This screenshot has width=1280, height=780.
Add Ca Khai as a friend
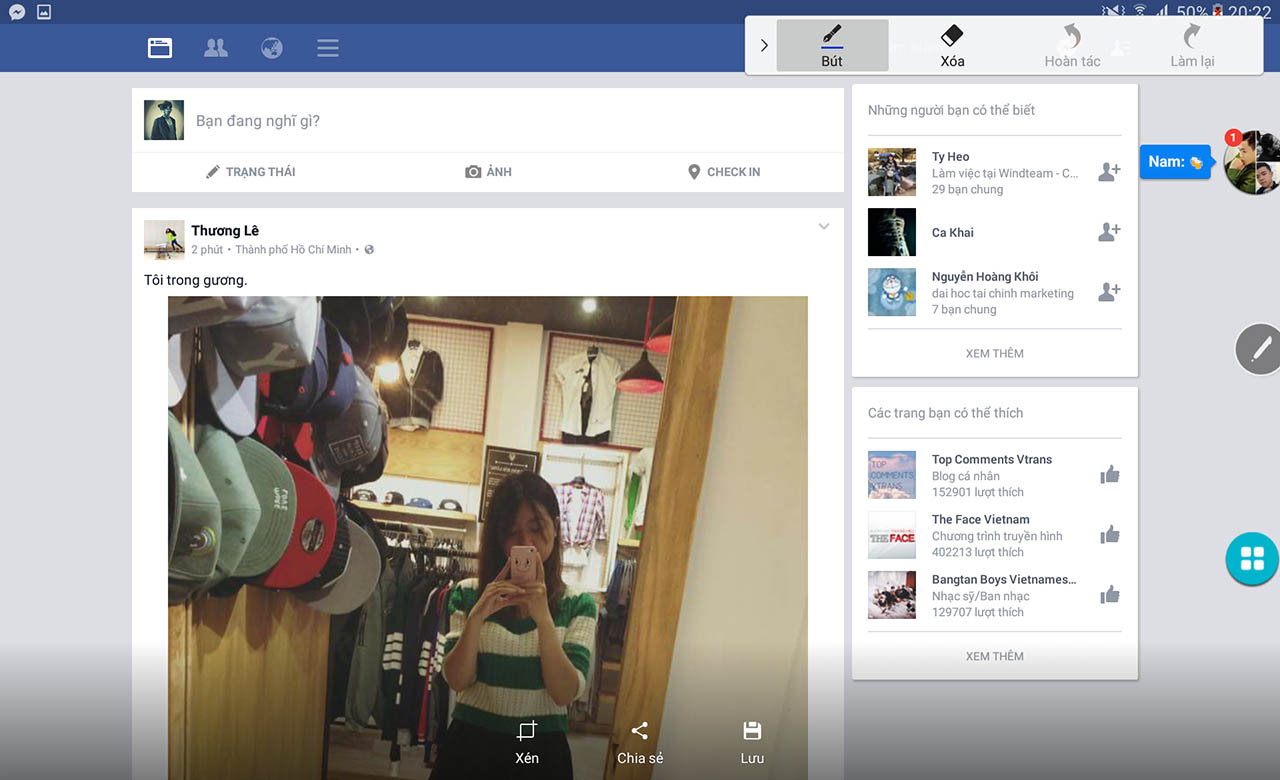pos(1109,232)
